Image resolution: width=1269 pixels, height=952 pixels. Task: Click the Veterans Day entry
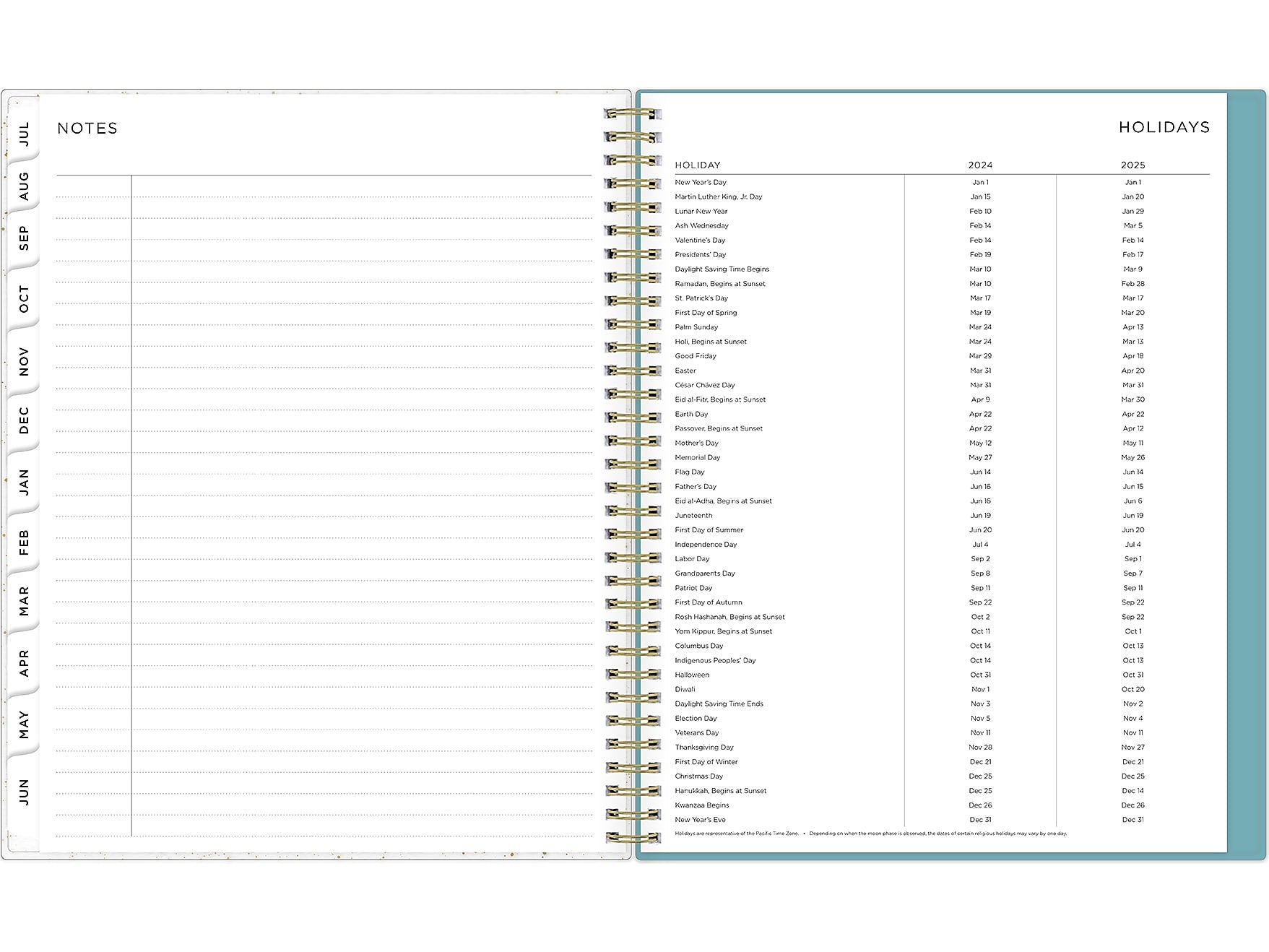click(x=696, y=732)
